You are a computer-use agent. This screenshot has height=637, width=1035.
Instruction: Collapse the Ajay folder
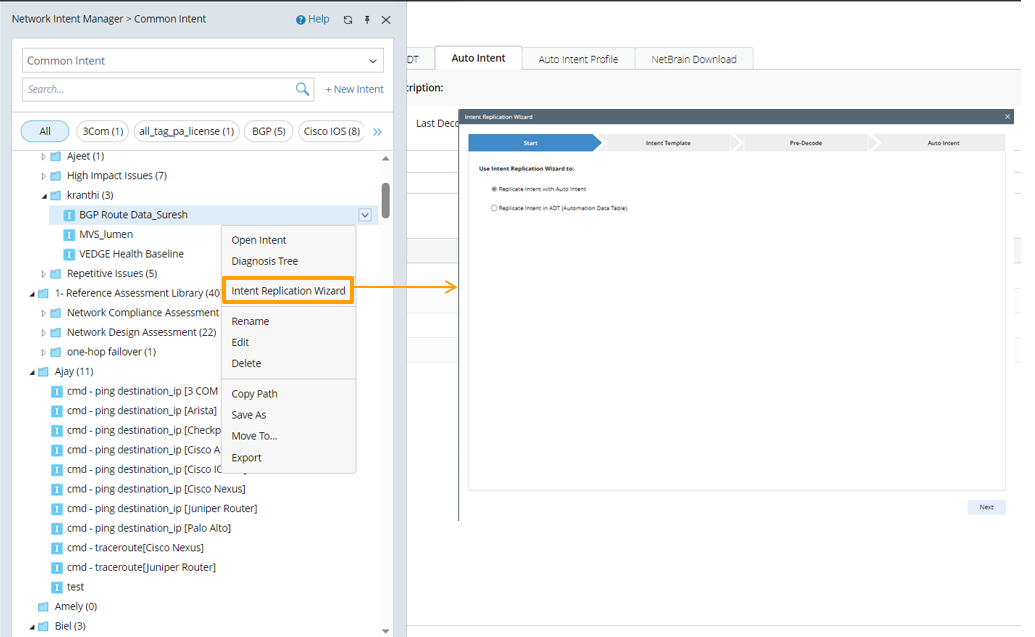(32, 372)
